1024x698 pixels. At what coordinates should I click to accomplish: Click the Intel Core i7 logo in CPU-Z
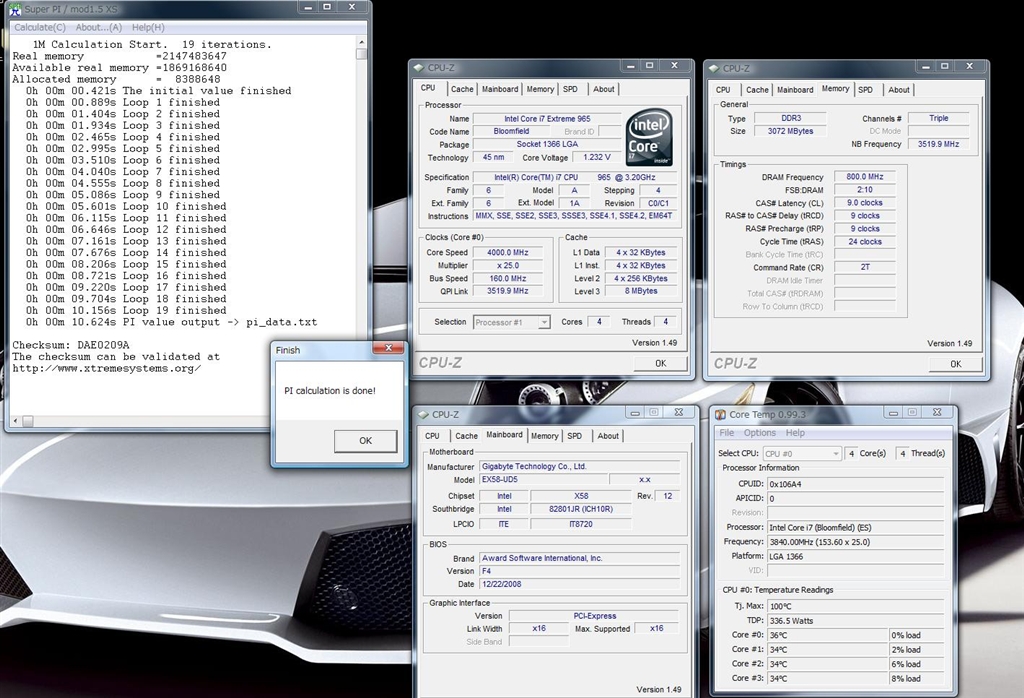pyautogui.click(x=649, y=138)
